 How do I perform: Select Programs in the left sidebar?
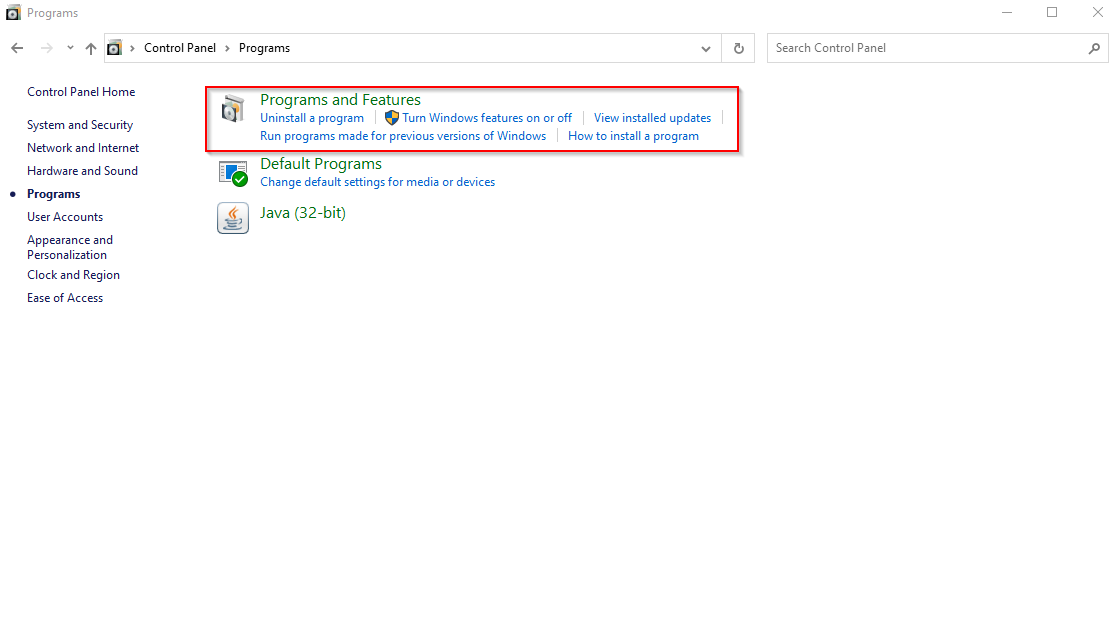54,194
